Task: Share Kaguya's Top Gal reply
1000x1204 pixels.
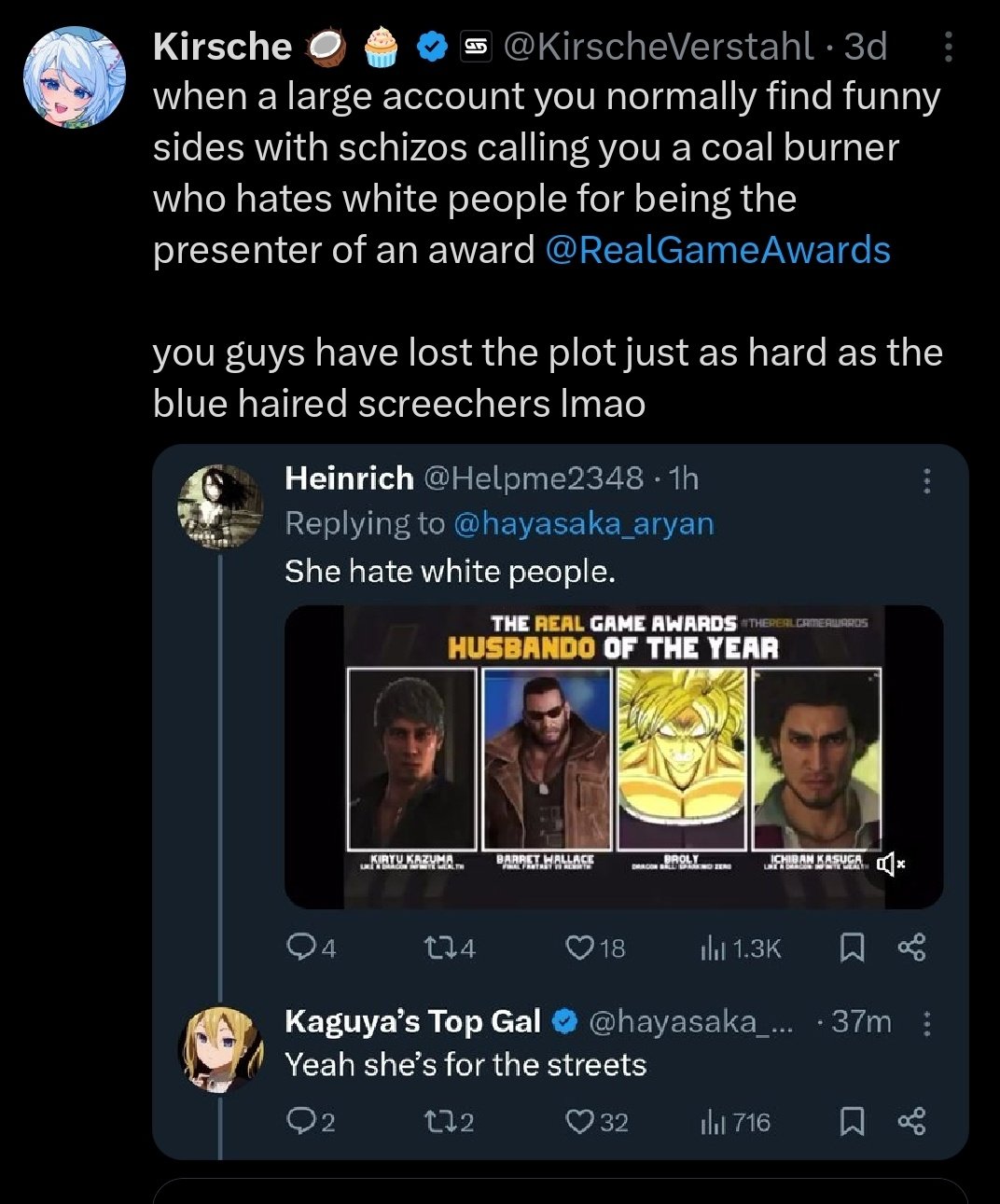Action: click(911, 1122)
